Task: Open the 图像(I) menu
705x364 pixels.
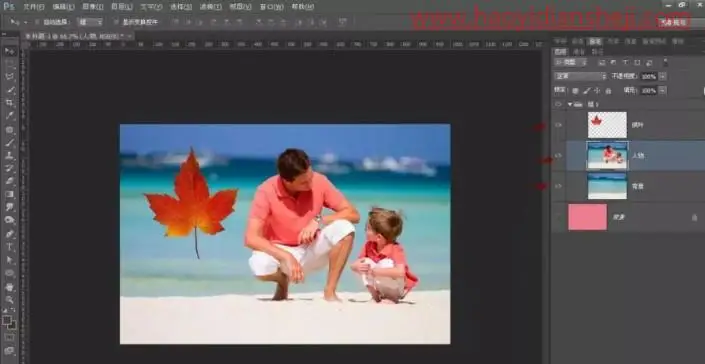Action: (x=93, y=7)
